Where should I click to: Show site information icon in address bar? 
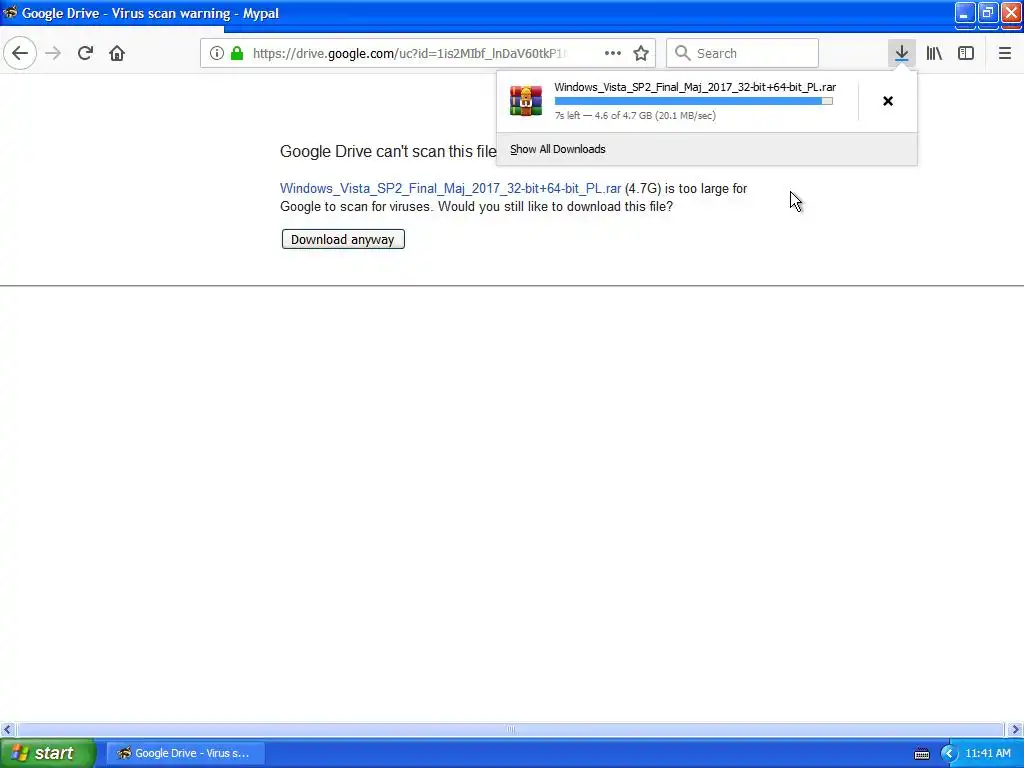217,53
